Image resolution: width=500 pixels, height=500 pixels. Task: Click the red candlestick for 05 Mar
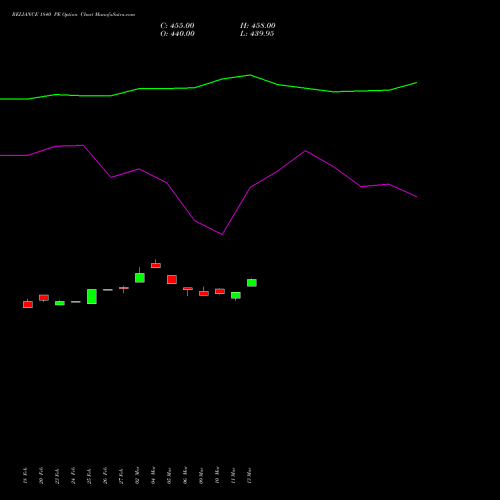[x=172, y=279]
